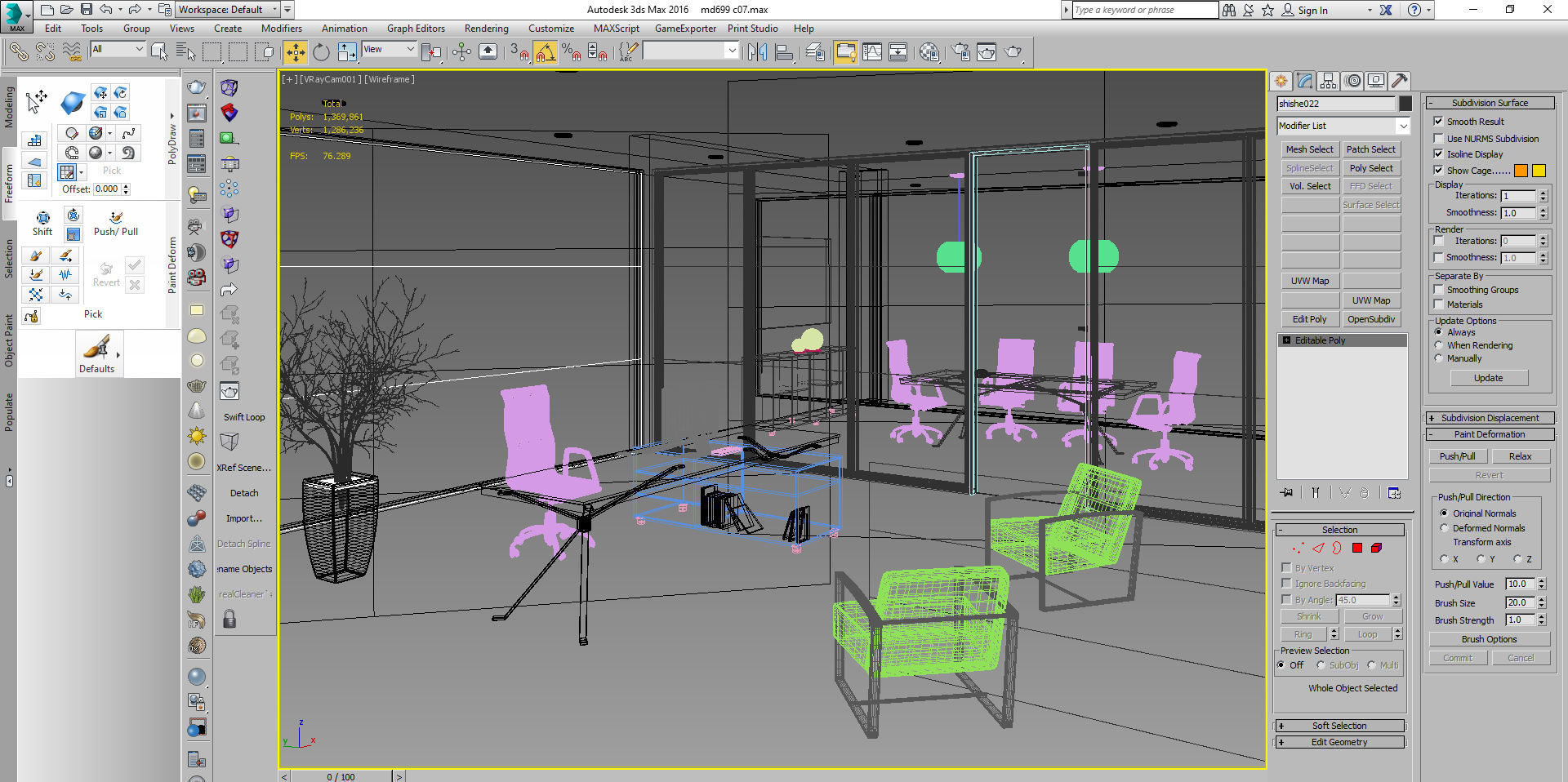Activate the Select and Move tool
This screenshot has width=1568, height=782.
[295, 52]
